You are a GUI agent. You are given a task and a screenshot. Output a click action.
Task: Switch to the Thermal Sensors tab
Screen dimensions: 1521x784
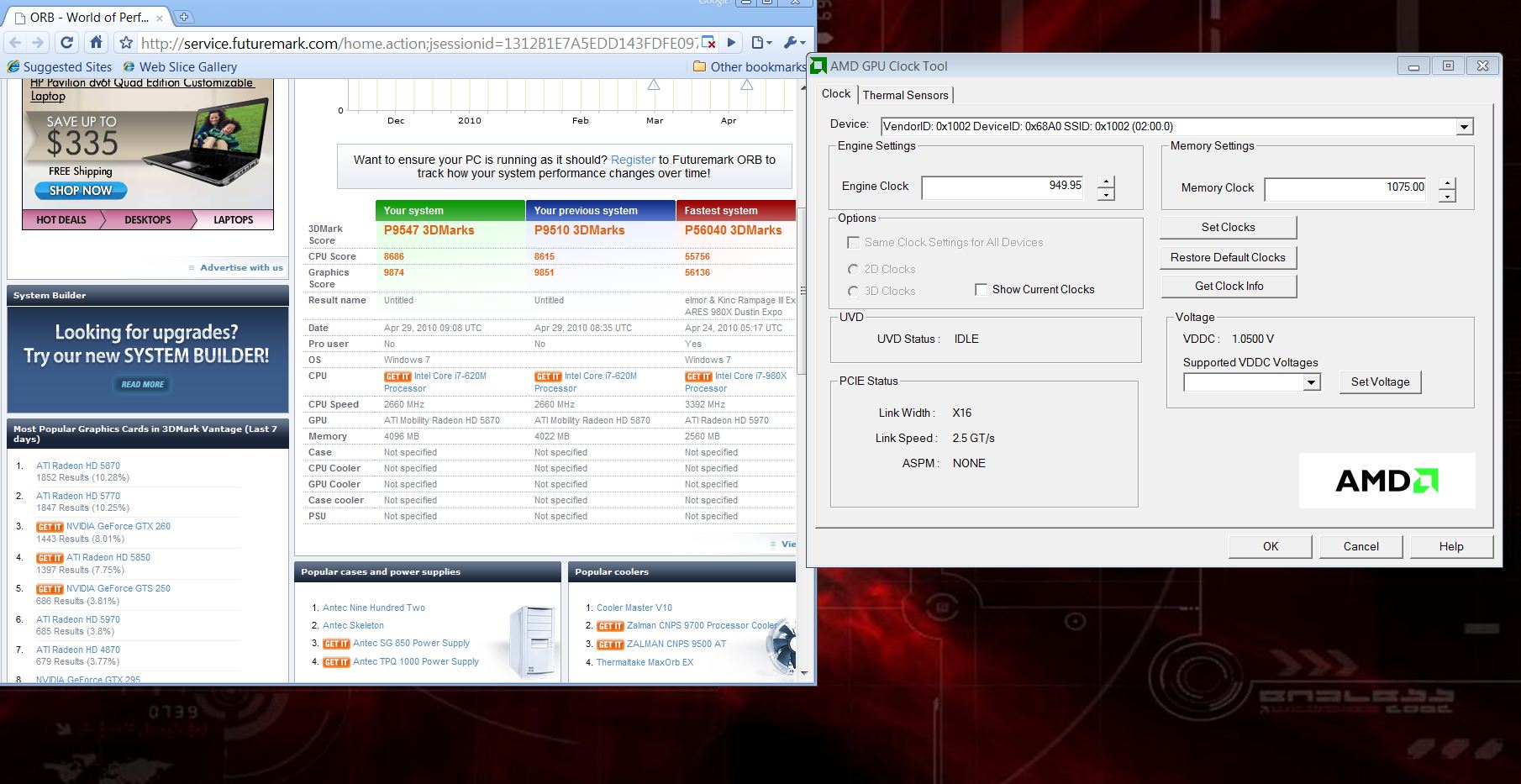(906, 95)
